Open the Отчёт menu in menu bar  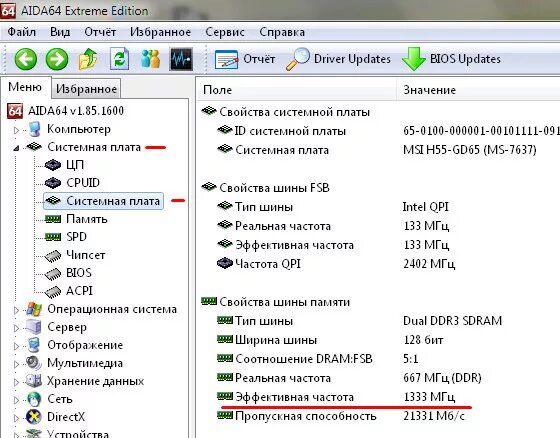click(x=100, y=32)
